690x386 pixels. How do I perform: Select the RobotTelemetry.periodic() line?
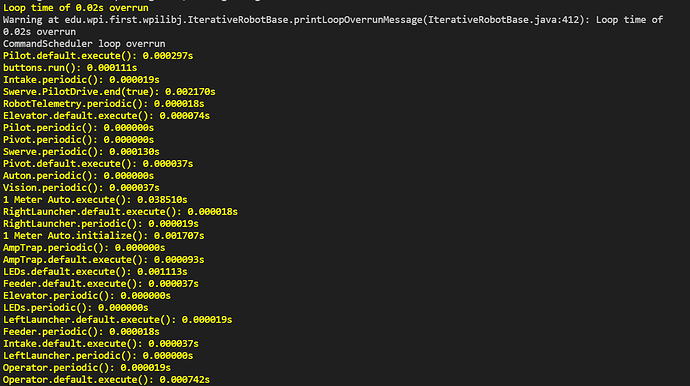pos(104,104)
